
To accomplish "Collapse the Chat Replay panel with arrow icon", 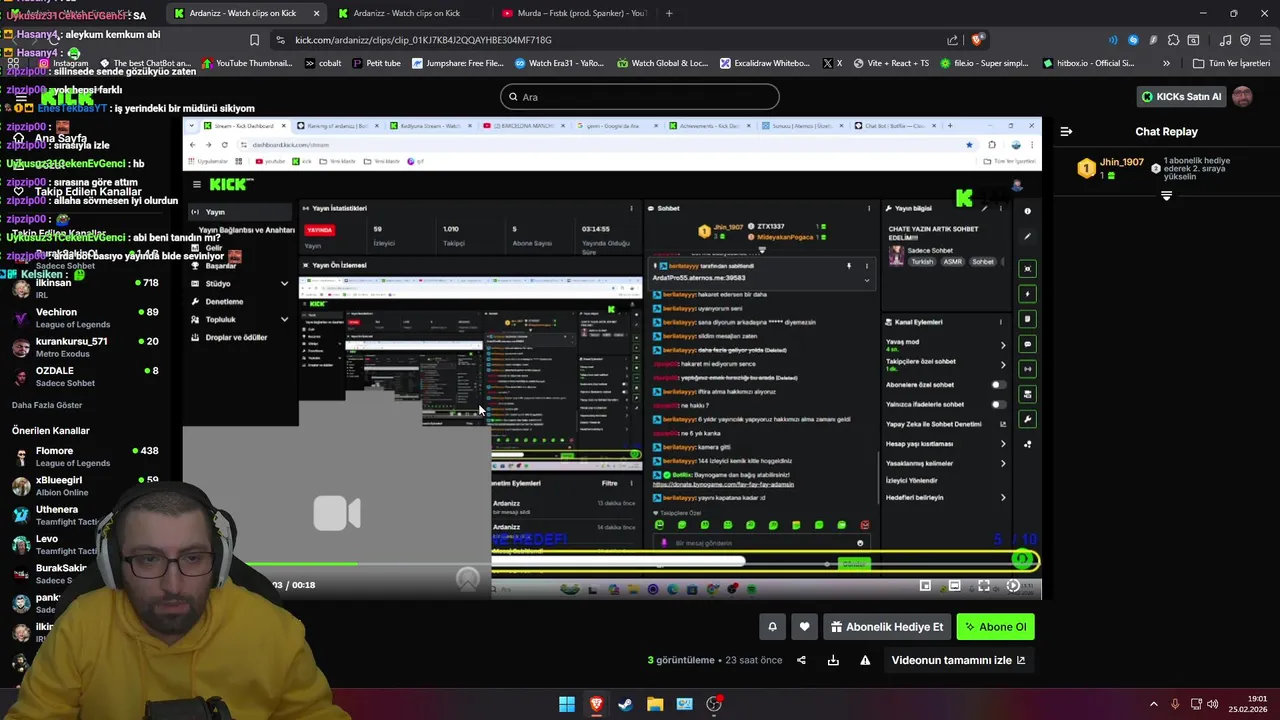I will click(x=1066, y=131).
